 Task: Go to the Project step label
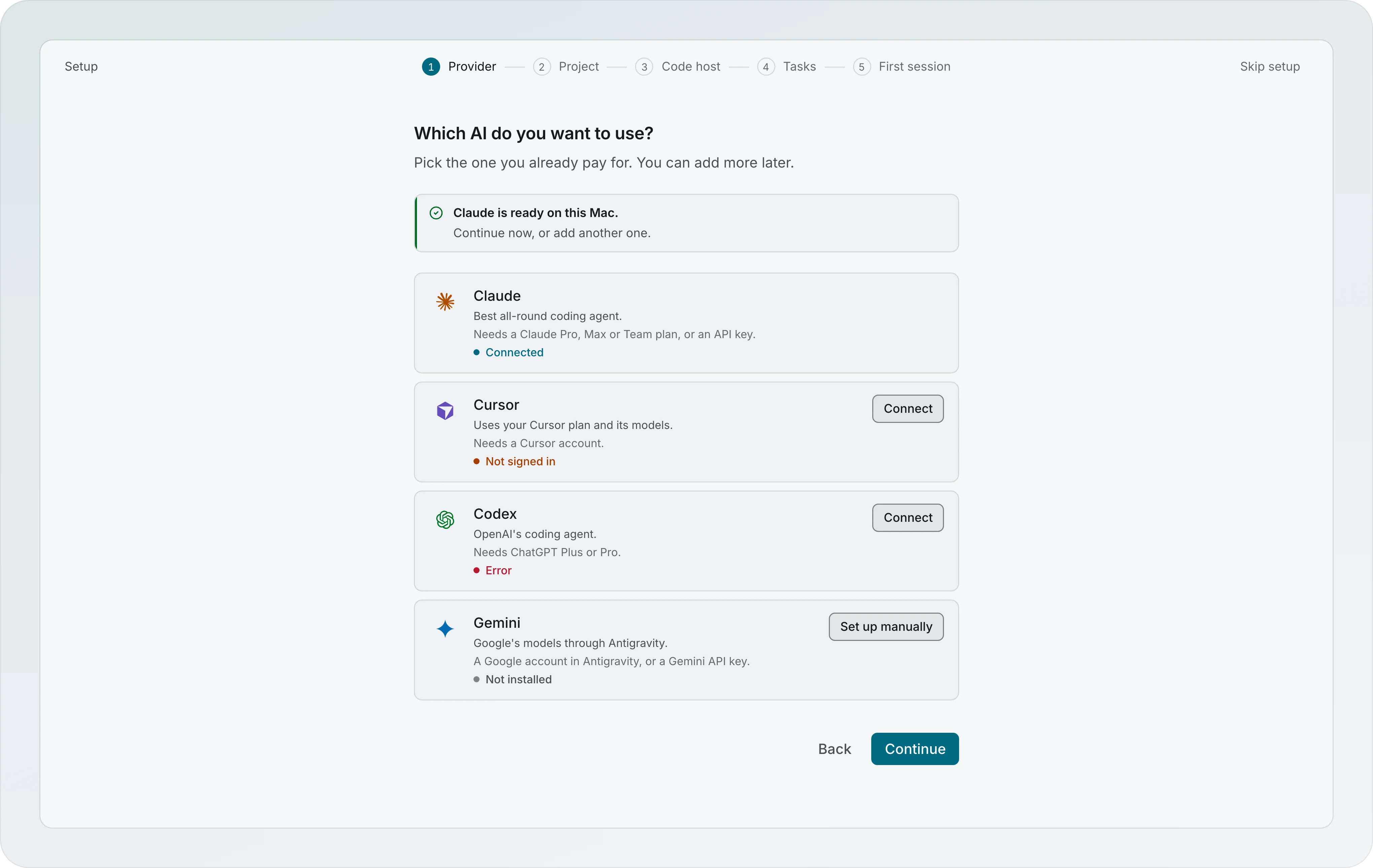click(579, 67)
